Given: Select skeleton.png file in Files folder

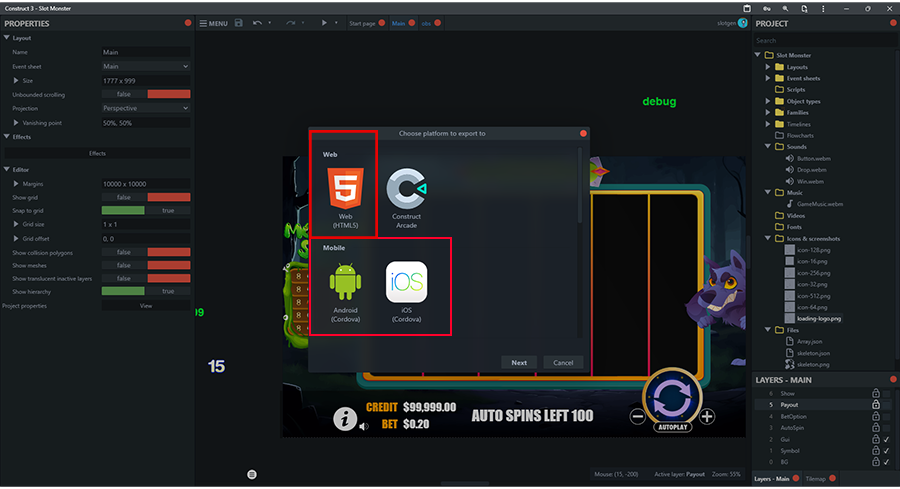Looking at the screenshot, I should [813, 364].
